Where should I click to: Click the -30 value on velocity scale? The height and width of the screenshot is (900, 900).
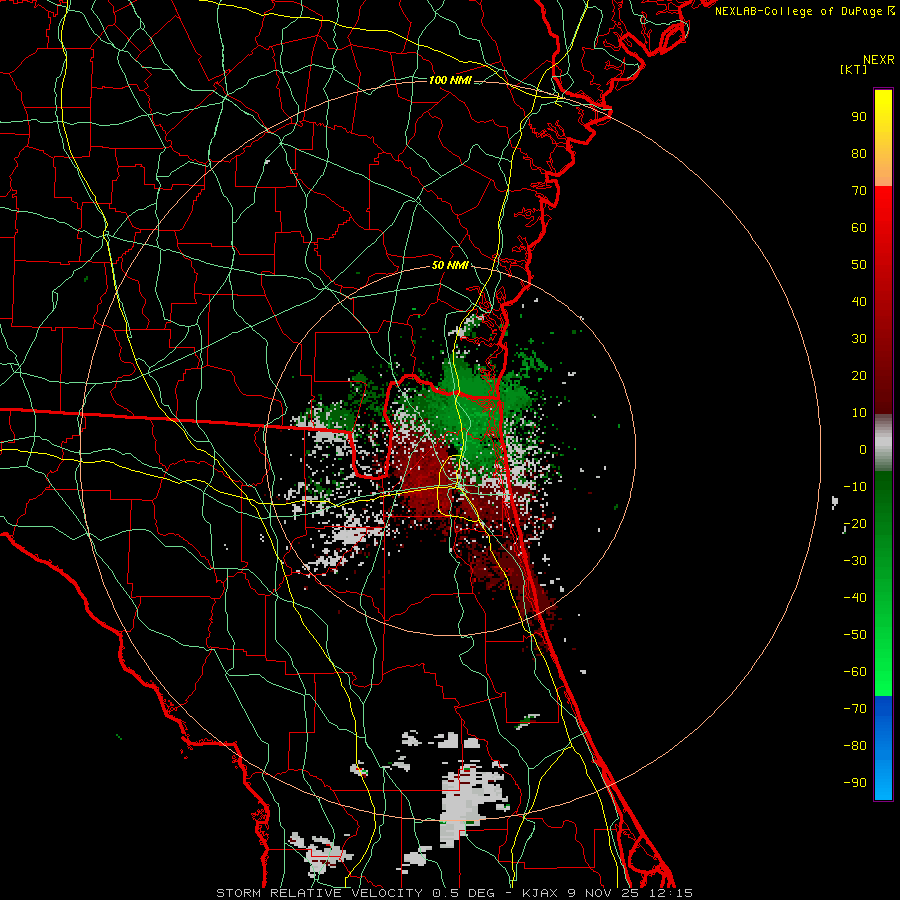click(x=855, y=561)
